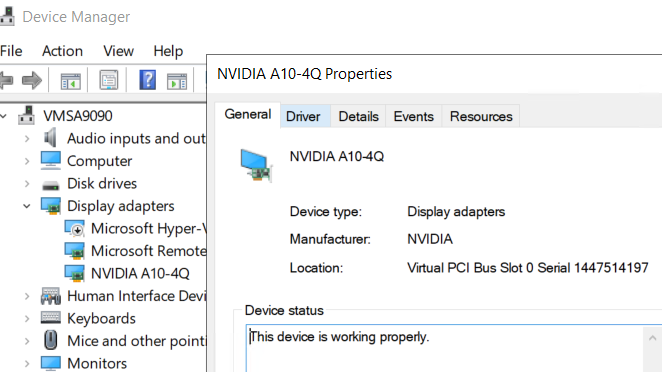Click the Manufacturer value NVIDIA
Image resolution: width=662 pixels, height=372 pixels.
coord(430,239)
